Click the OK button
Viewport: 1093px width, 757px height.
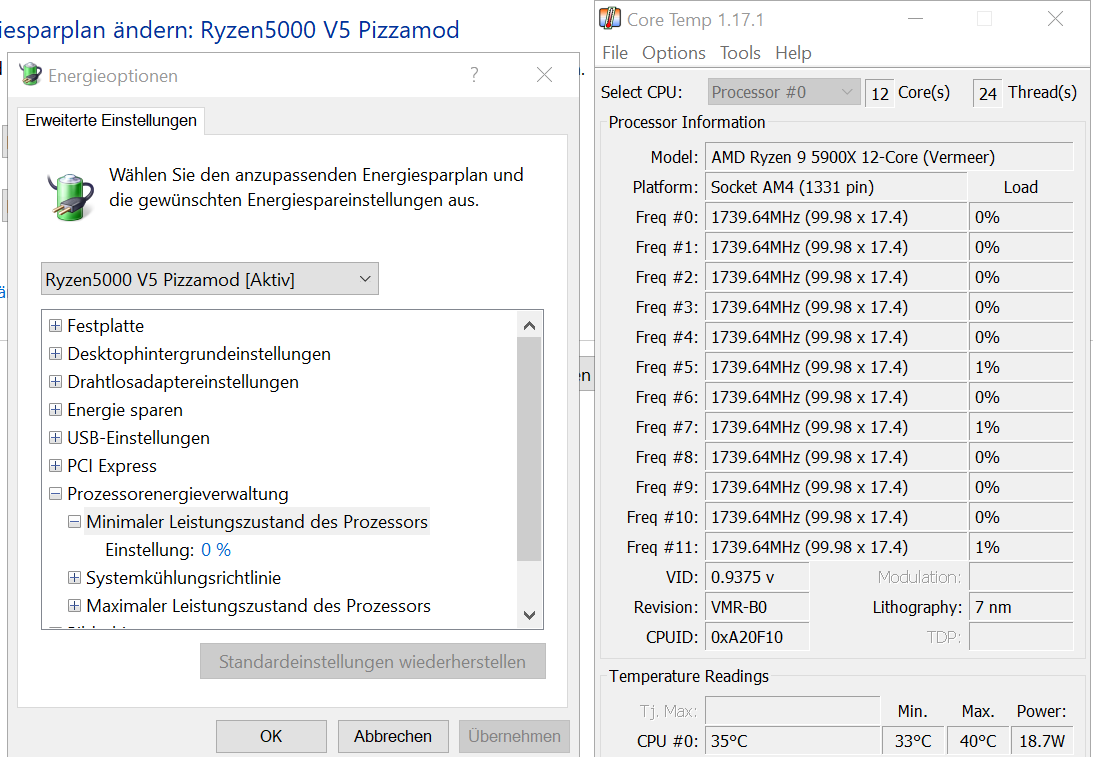(271, 736)
